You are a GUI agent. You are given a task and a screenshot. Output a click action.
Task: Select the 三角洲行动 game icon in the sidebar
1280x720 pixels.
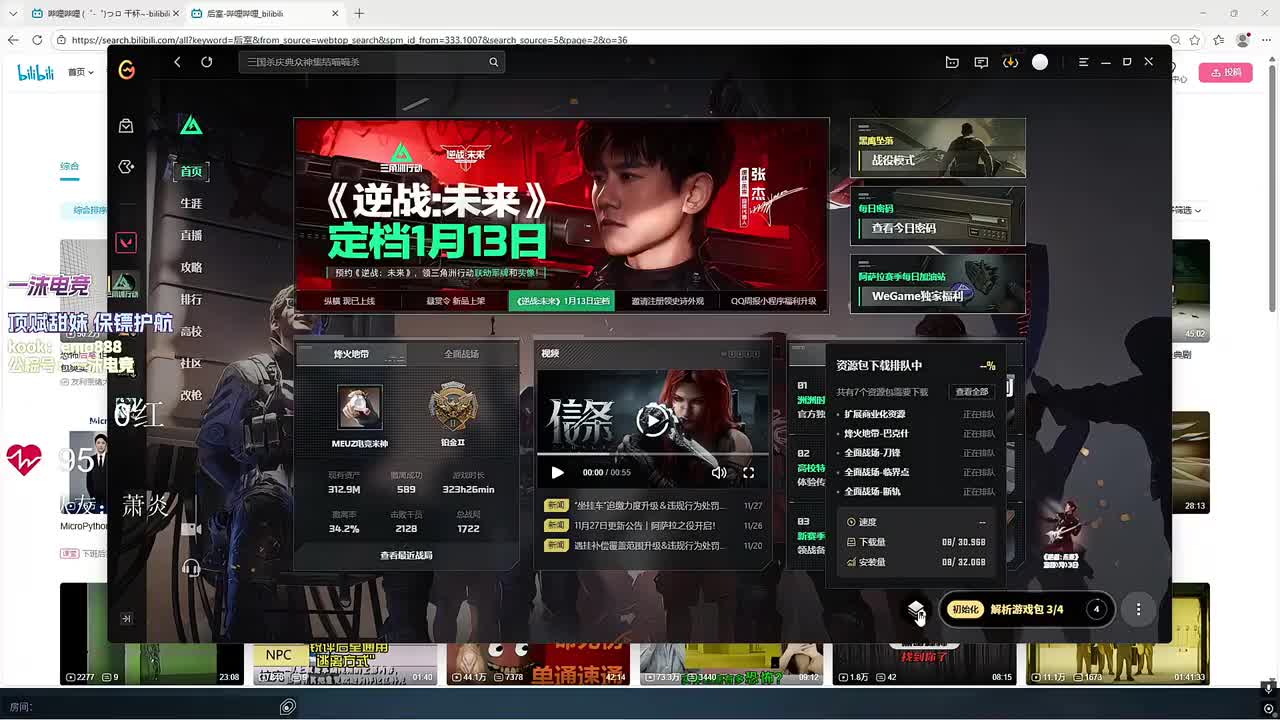pyautogui.click(x=124, y=285)
